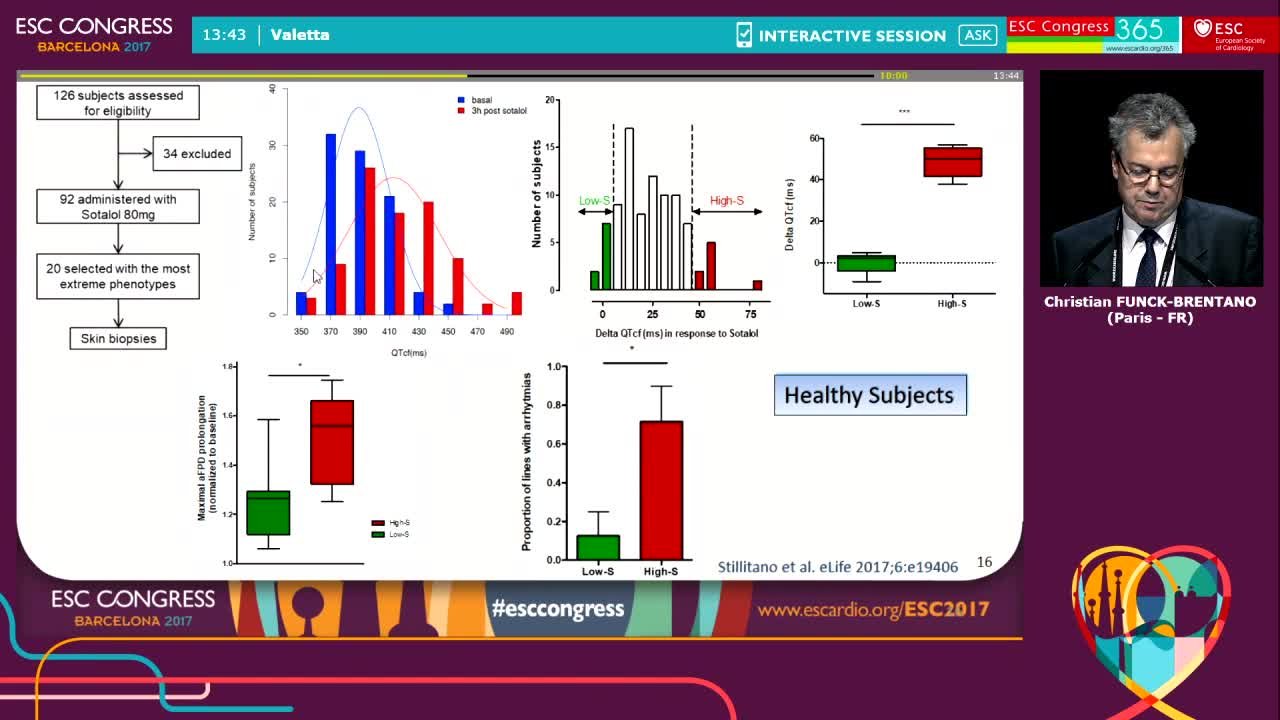Click the 13:44 end time marker

coord(1006,76)
